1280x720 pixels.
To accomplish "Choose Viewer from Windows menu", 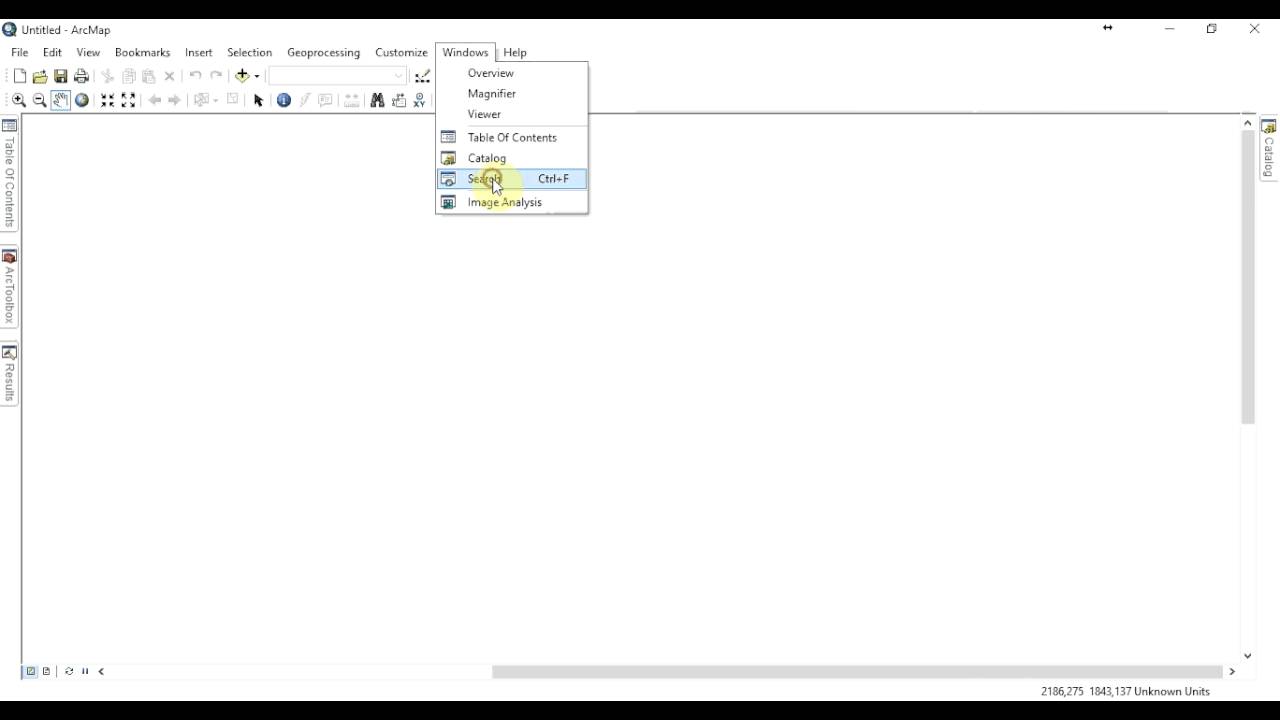I will (512, 114).
